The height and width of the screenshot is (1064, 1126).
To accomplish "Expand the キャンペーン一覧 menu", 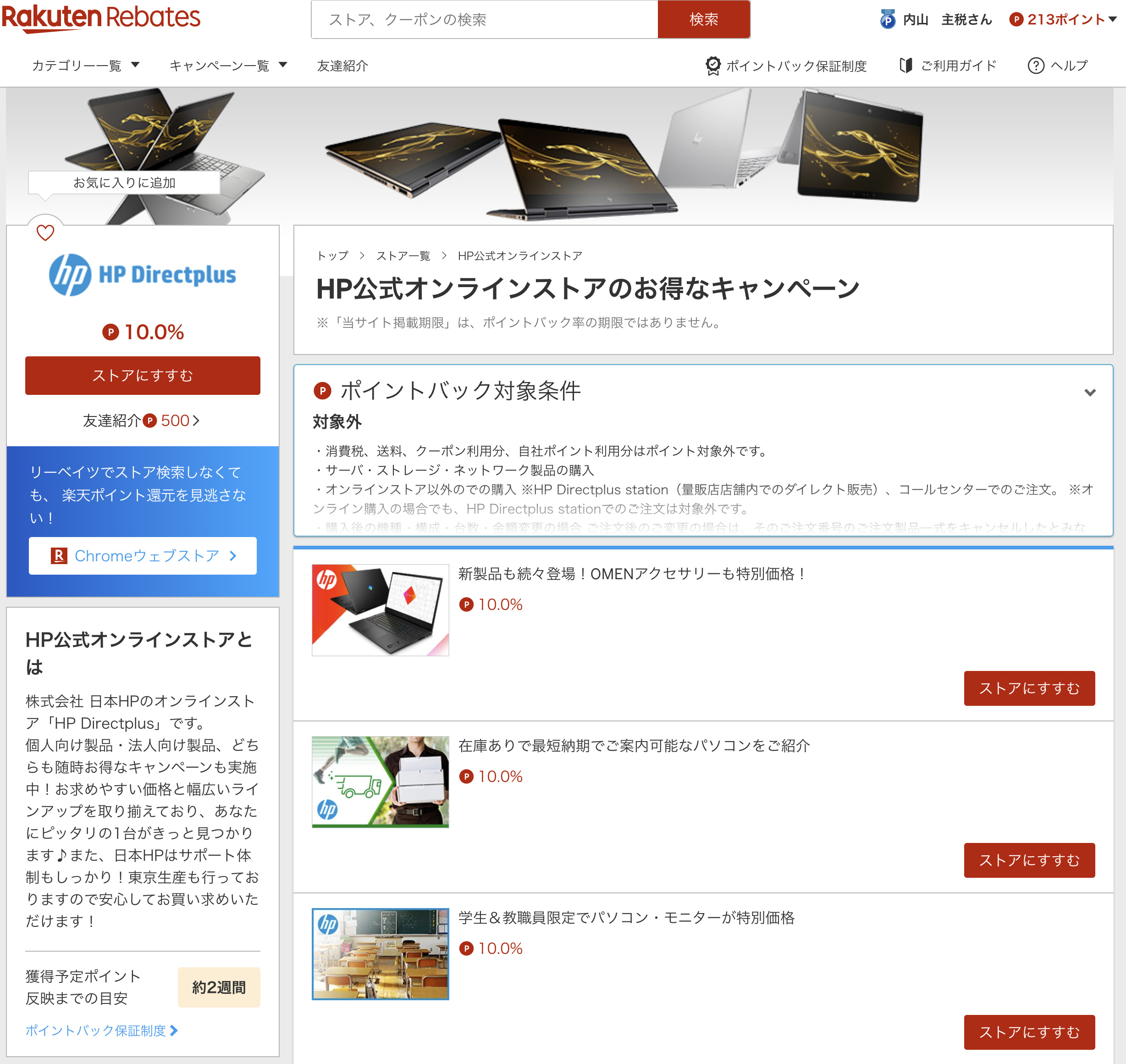I will tap(228, 65).
